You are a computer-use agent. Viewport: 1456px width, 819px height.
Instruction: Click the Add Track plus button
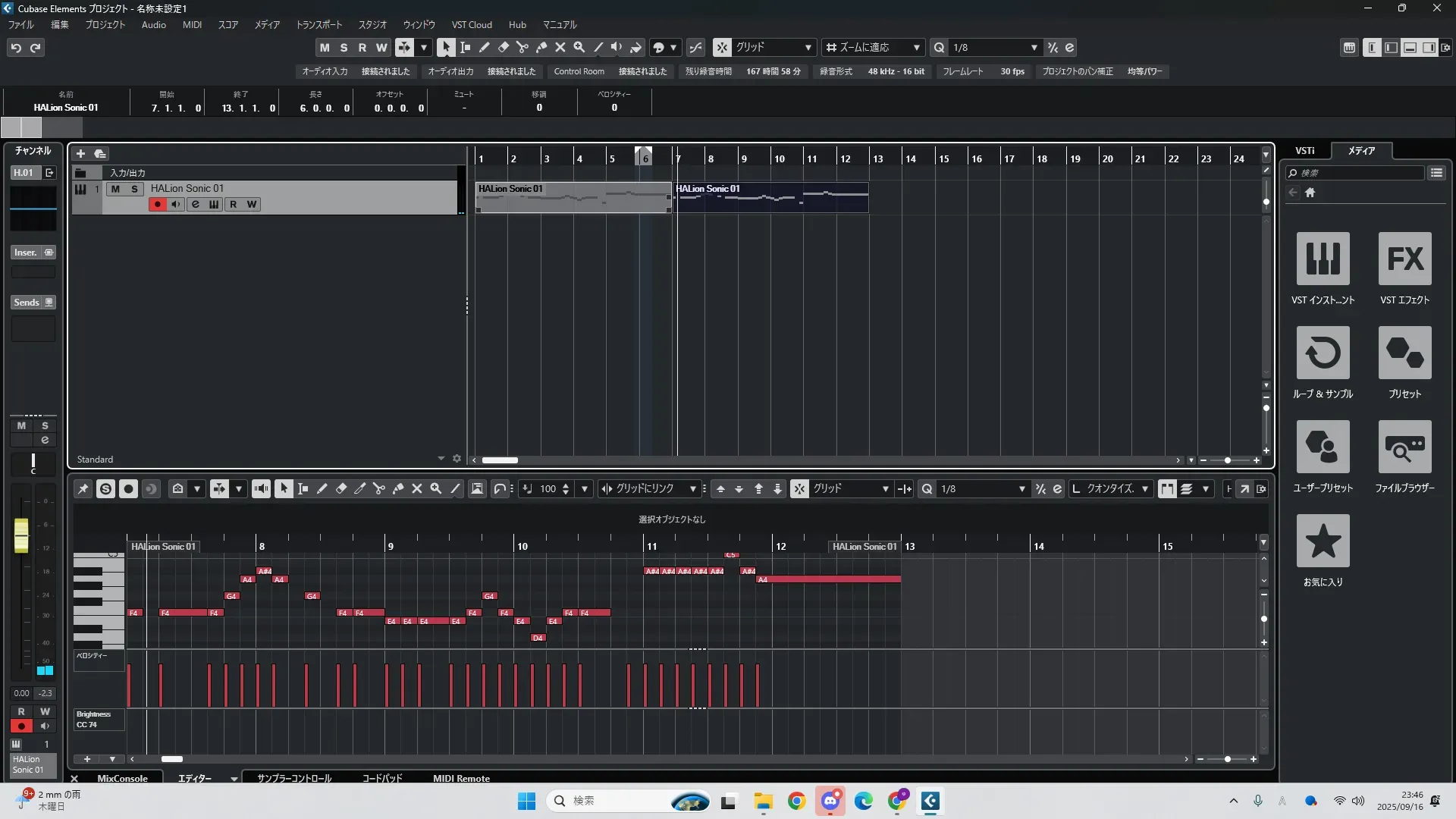[x=80, y=153]
